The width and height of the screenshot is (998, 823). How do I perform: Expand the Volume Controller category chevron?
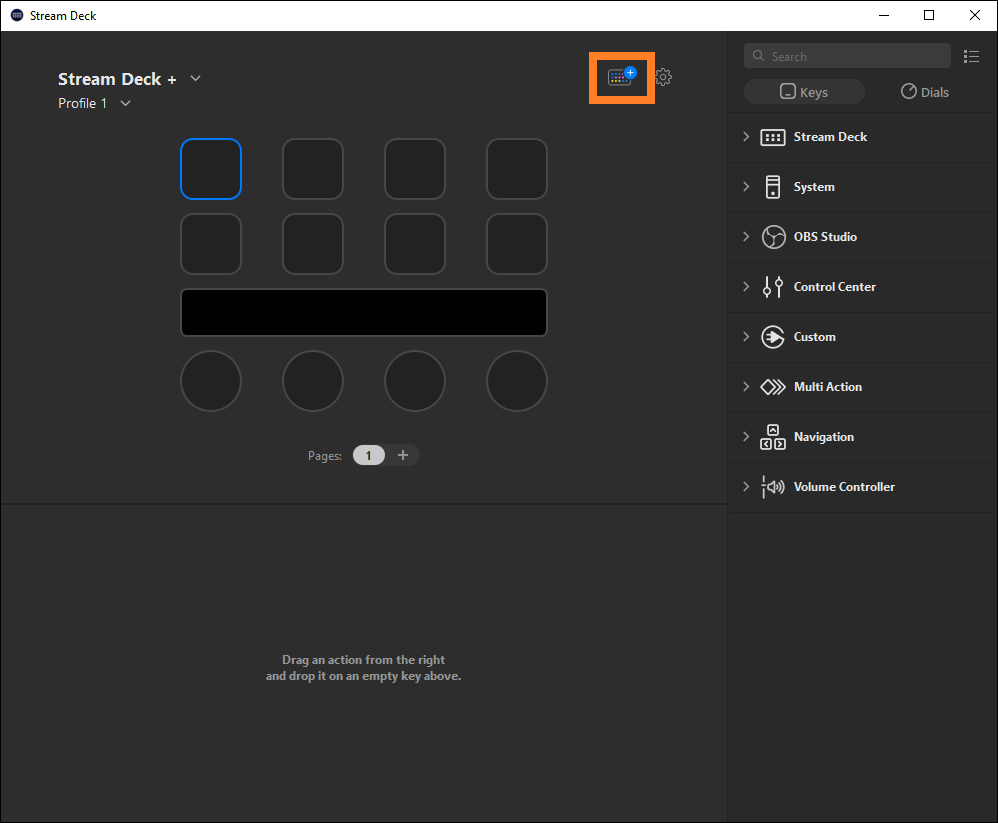(746, 486)
